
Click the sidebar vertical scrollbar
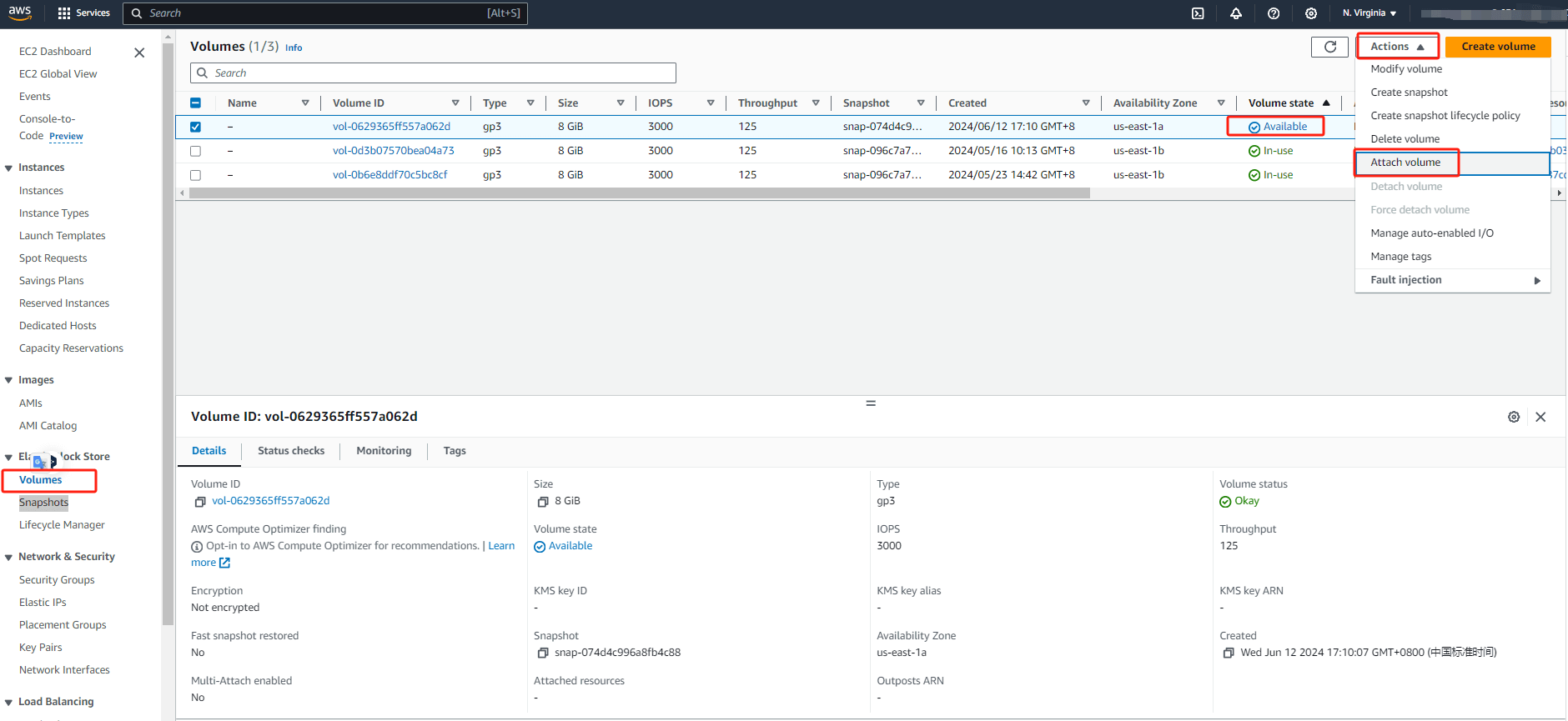(x=168, y=333)
